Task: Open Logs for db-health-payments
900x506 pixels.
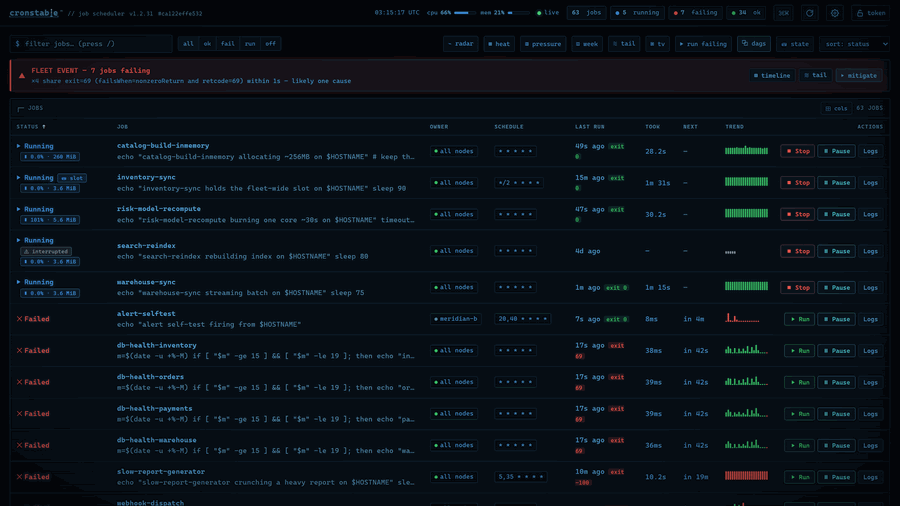Action: (870, 414)
